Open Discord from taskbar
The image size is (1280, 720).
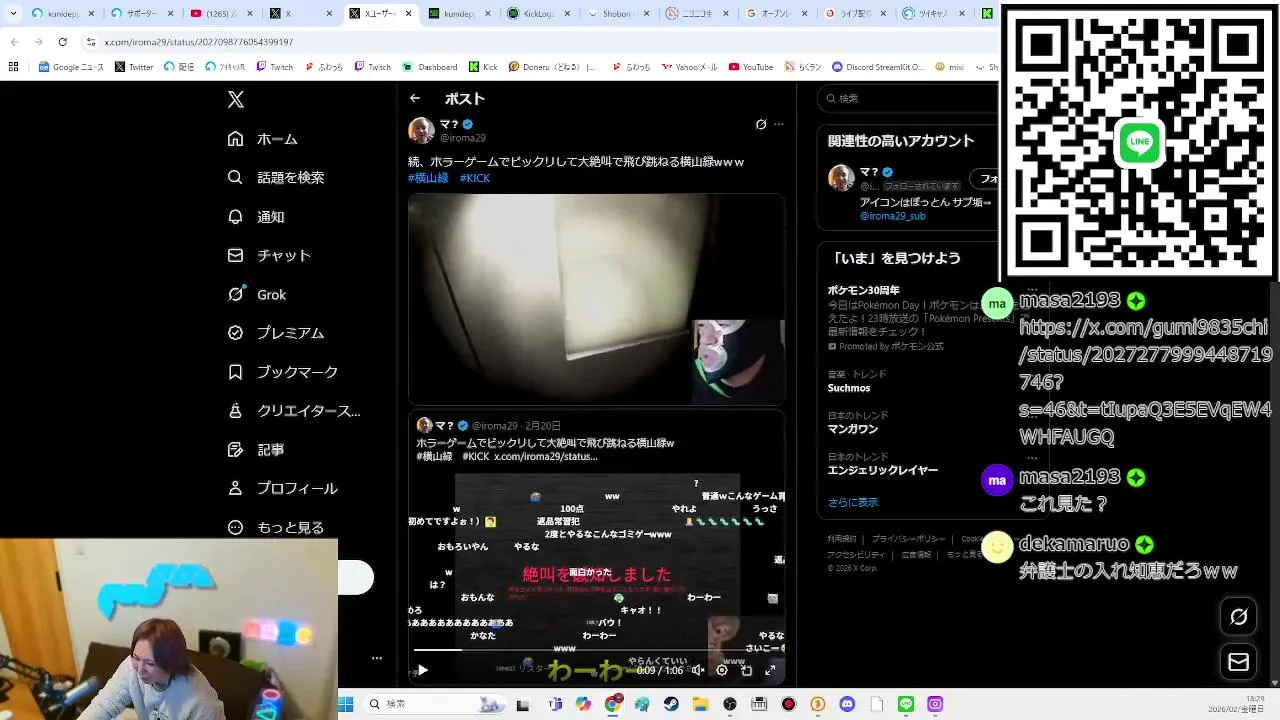(x=847, y=704)
